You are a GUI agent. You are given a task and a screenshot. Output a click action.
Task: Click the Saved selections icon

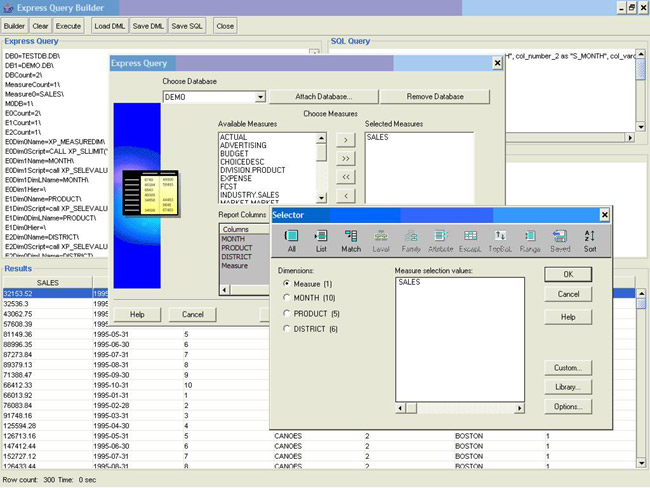click(559, 240)
